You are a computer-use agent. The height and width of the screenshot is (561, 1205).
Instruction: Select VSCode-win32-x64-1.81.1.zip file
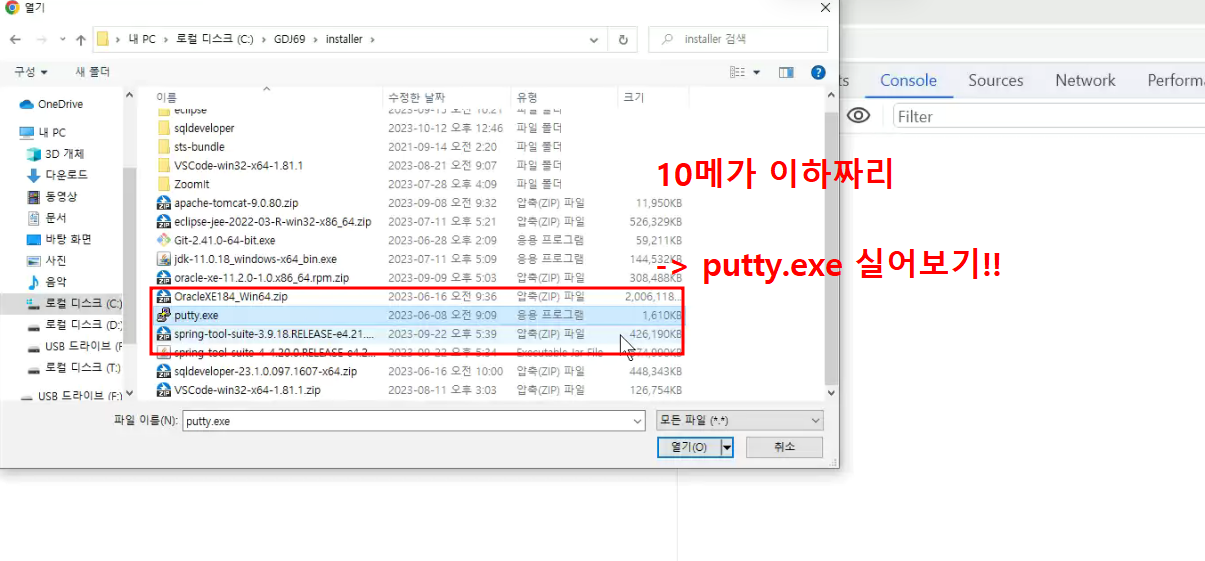[x=247, y=390]
